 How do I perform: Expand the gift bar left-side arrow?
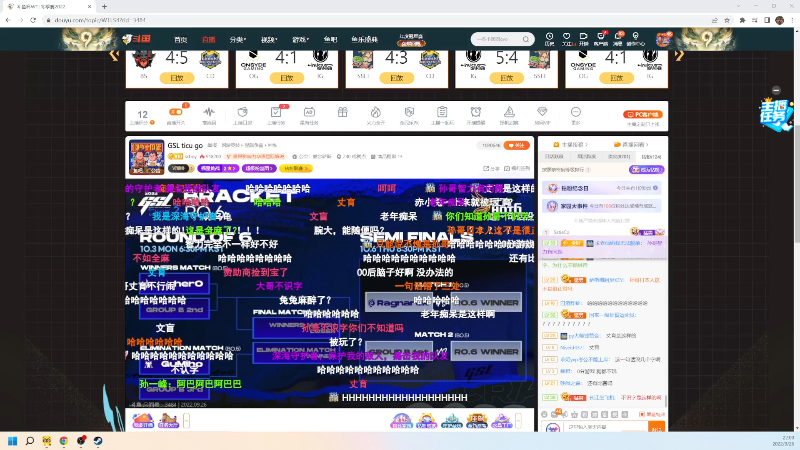186,421
